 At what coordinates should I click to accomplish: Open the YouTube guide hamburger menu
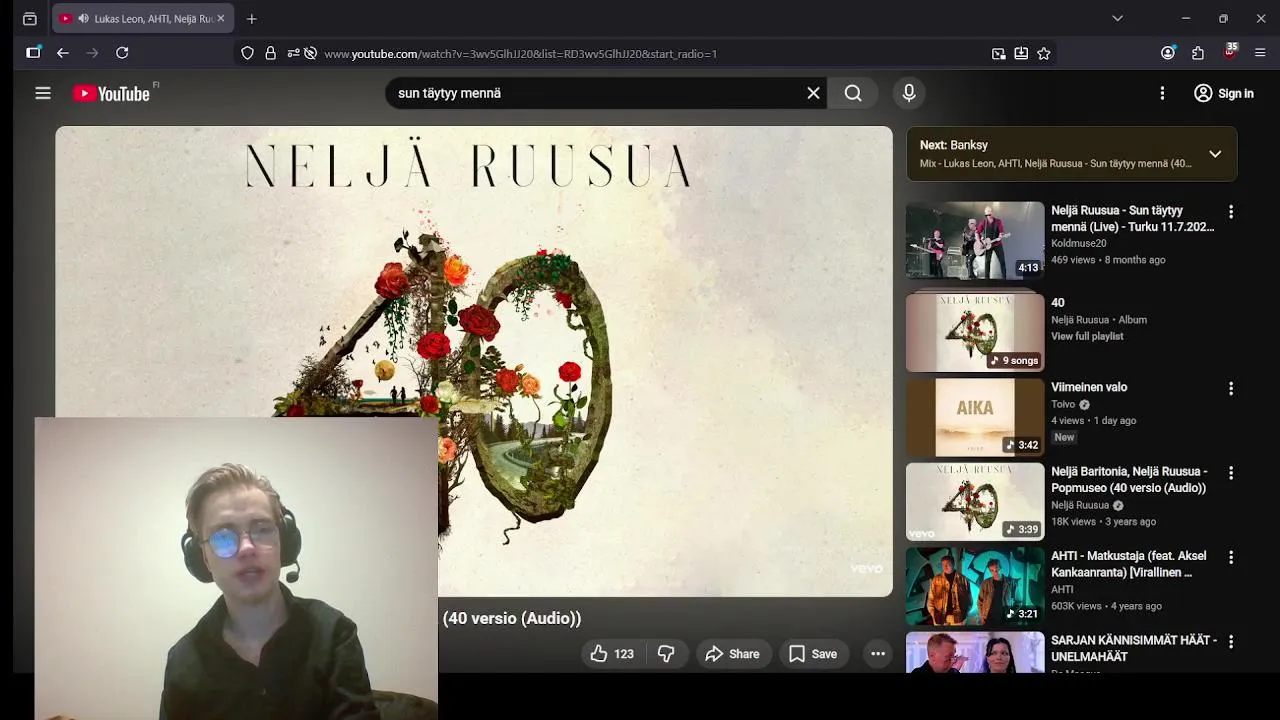pyautogui.click(x=43, y=93)
